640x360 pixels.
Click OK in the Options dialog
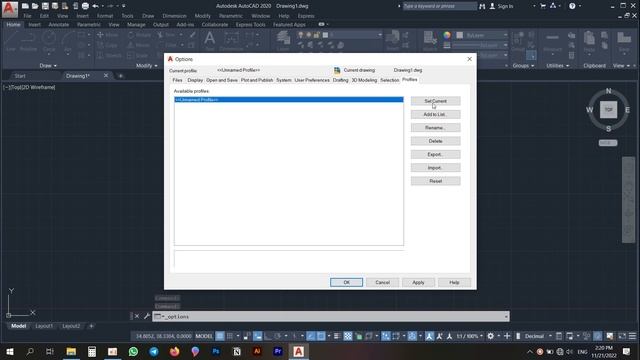[x=346, y=282]
